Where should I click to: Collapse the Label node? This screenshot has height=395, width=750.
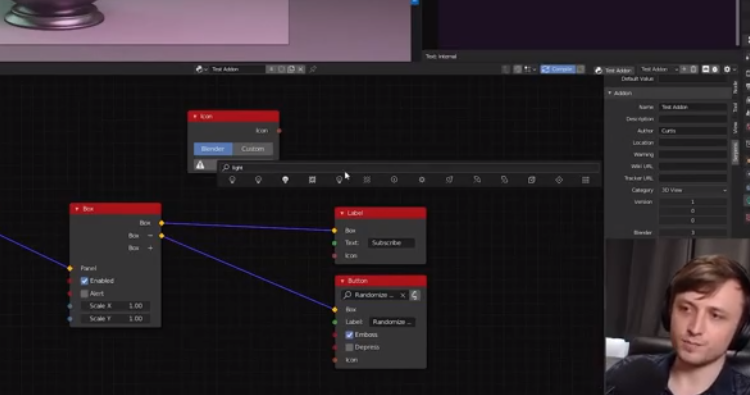tap(342, 213)
